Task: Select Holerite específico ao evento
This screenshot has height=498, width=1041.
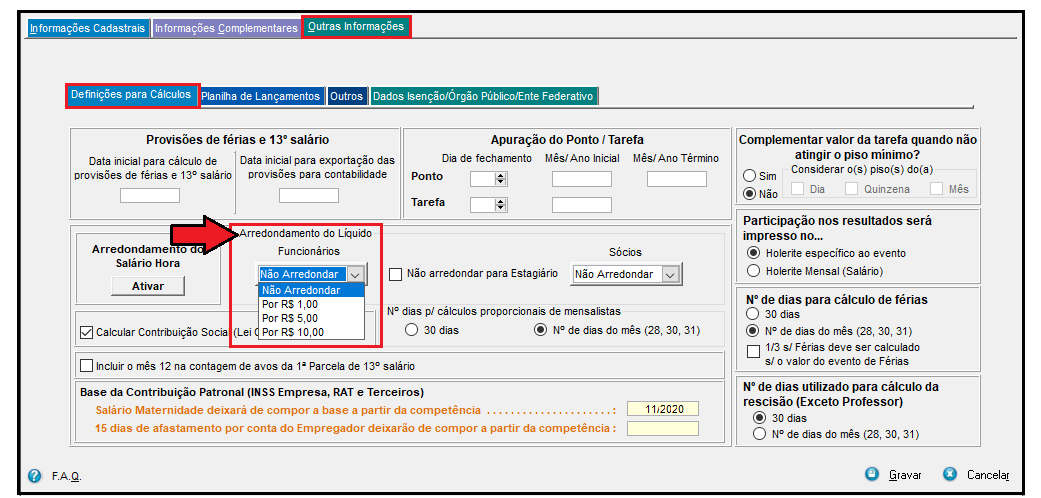Action: click(x=754, y=253)
